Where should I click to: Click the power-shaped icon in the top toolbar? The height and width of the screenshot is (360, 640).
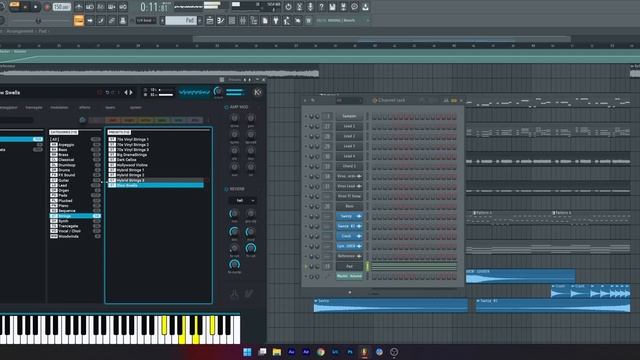click(288, 7)
